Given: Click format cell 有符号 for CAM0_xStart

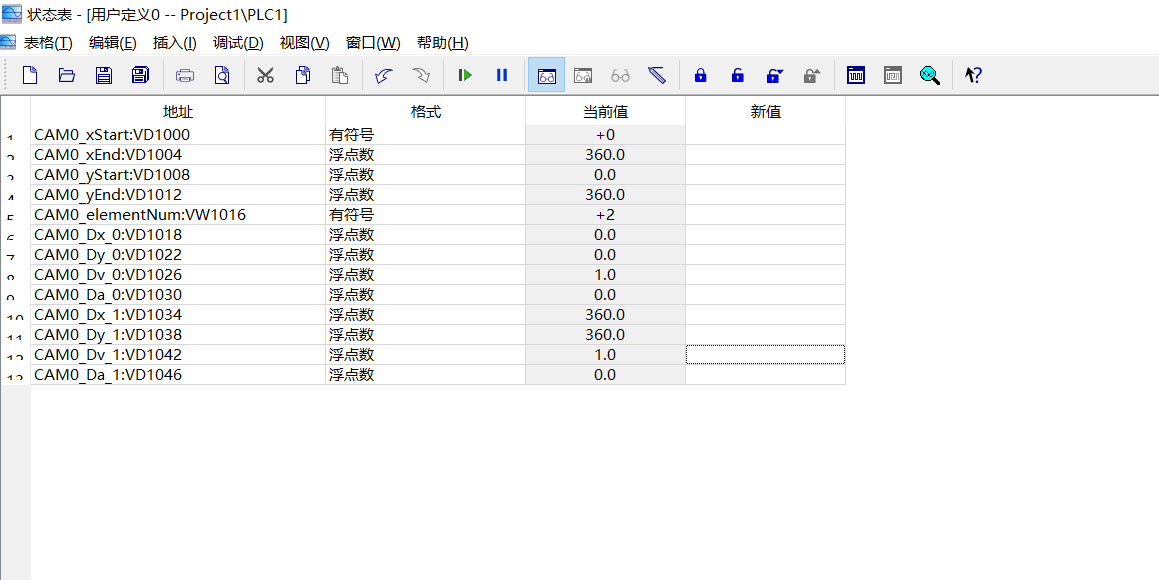Looking at the screenshot, I should [x=425, y=134].
